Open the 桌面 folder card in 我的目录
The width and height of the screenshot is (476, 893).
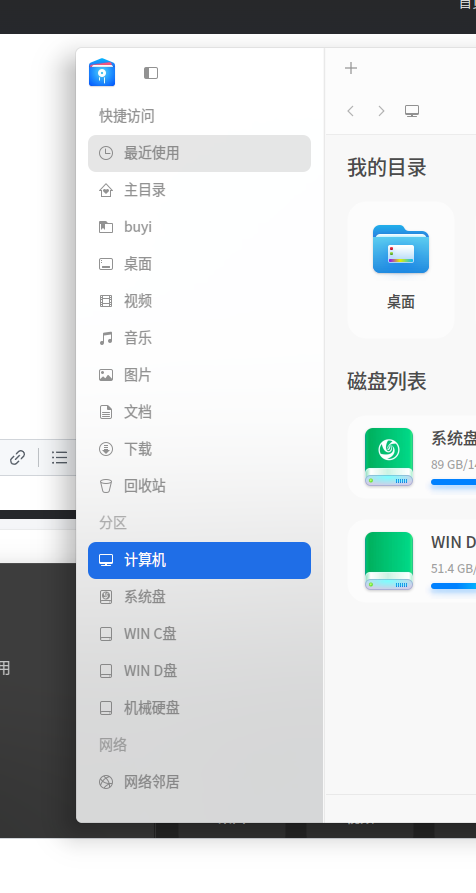coord(401,269)
